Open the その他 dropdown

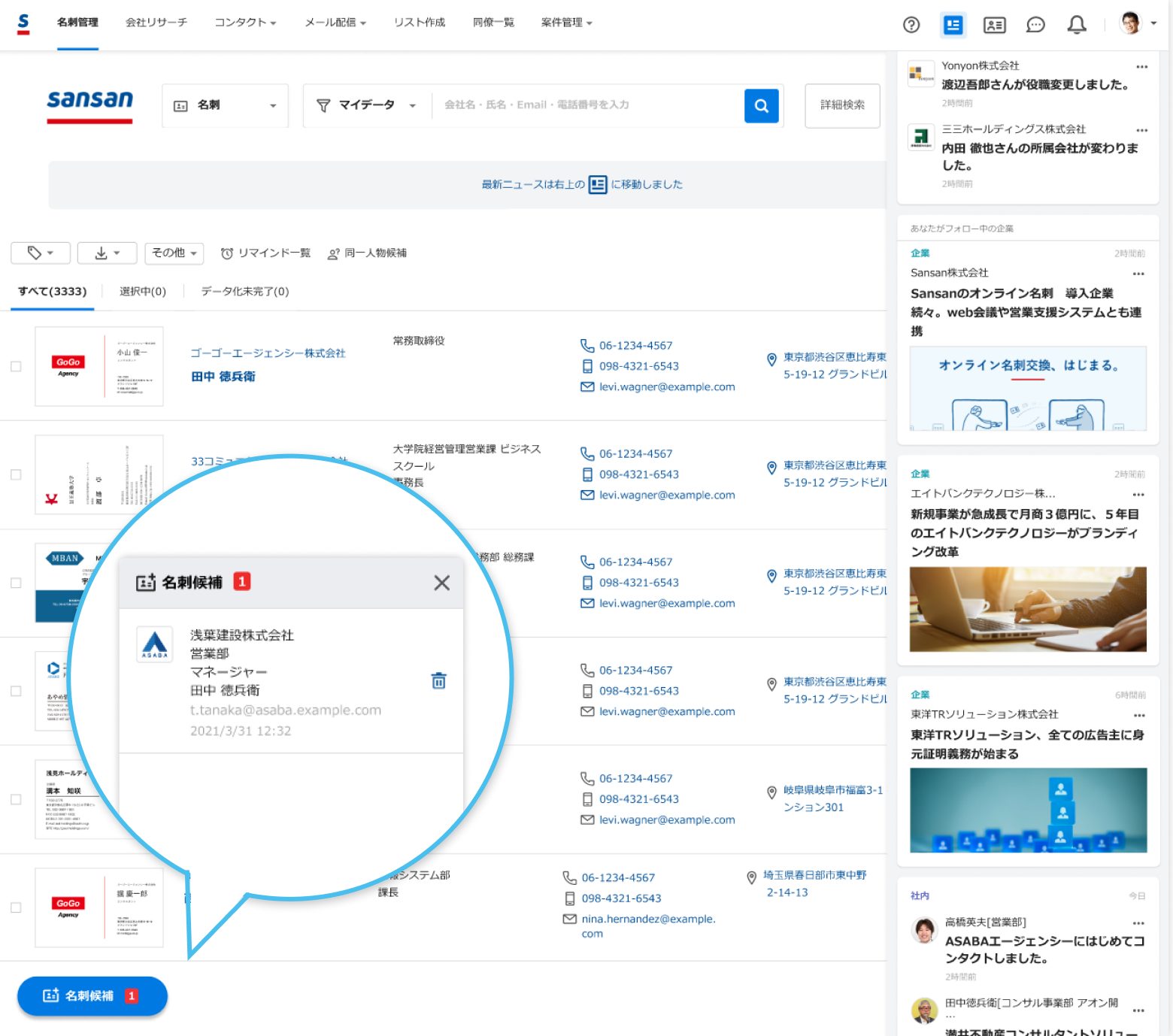click(x=174, y=253)
